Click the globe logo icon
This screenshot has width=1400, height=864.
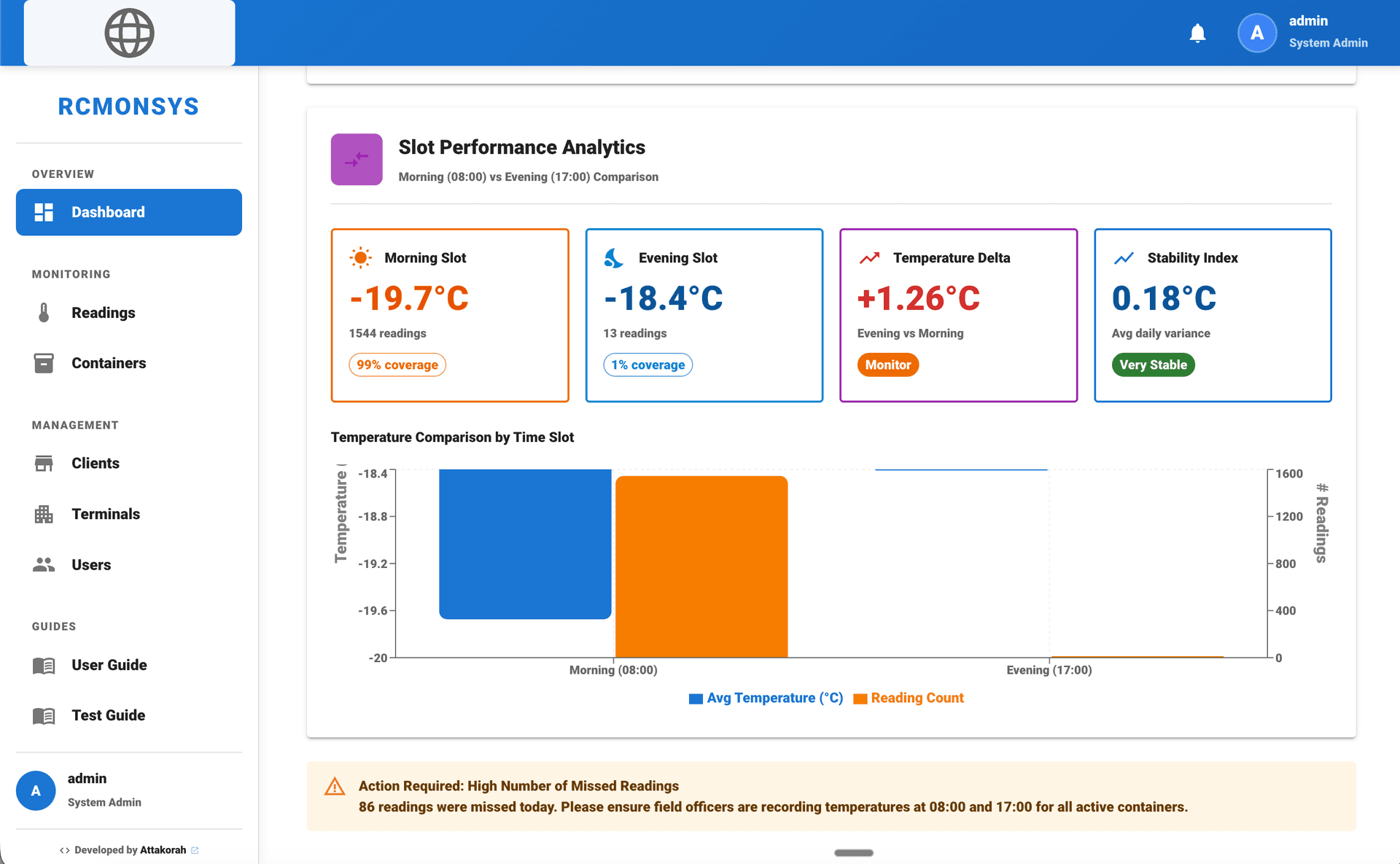(x=129, y=32)
